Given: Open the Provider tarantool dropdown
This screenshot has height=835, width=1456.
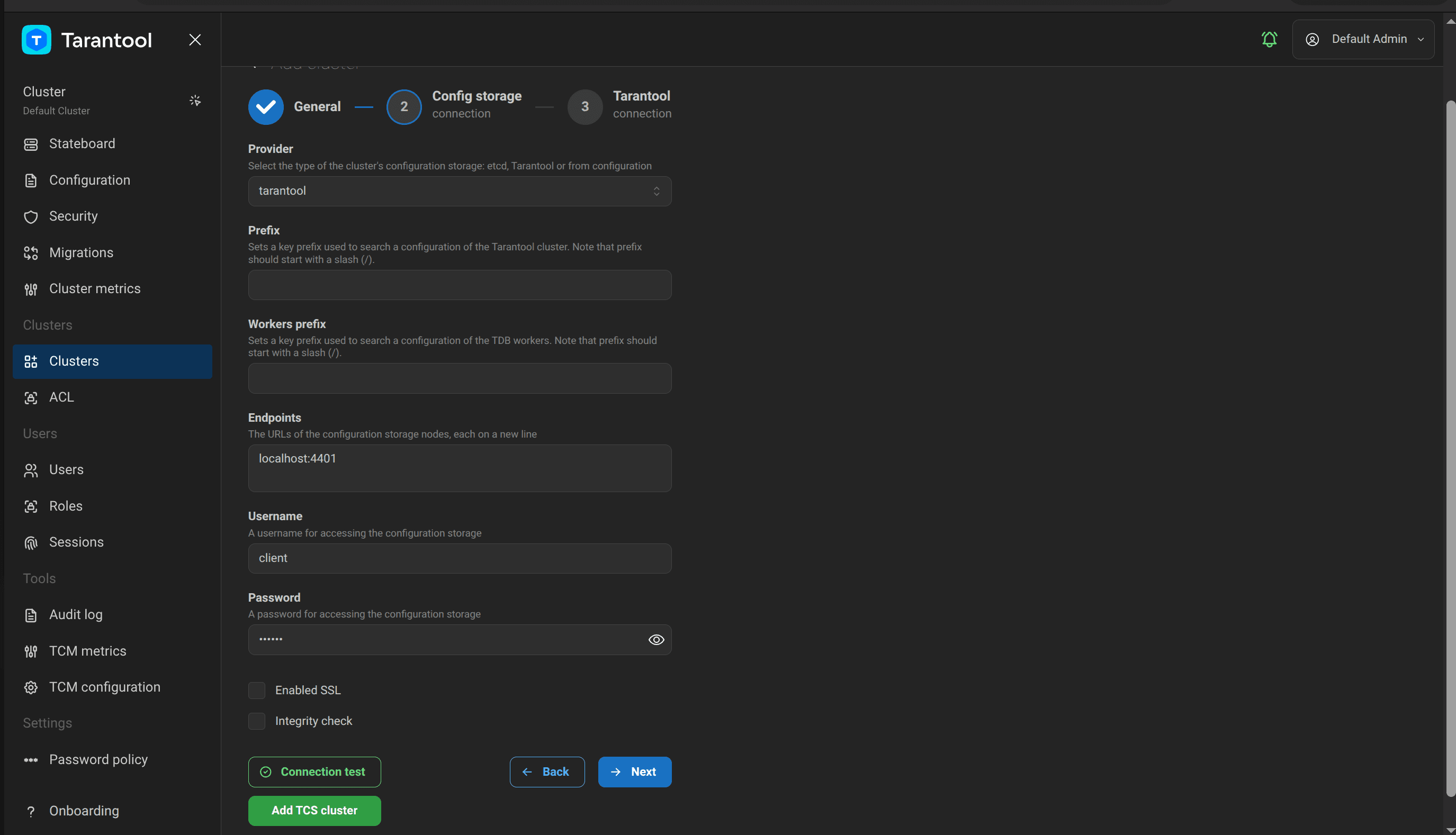Looking at the screenshot, I should [460, 191].
